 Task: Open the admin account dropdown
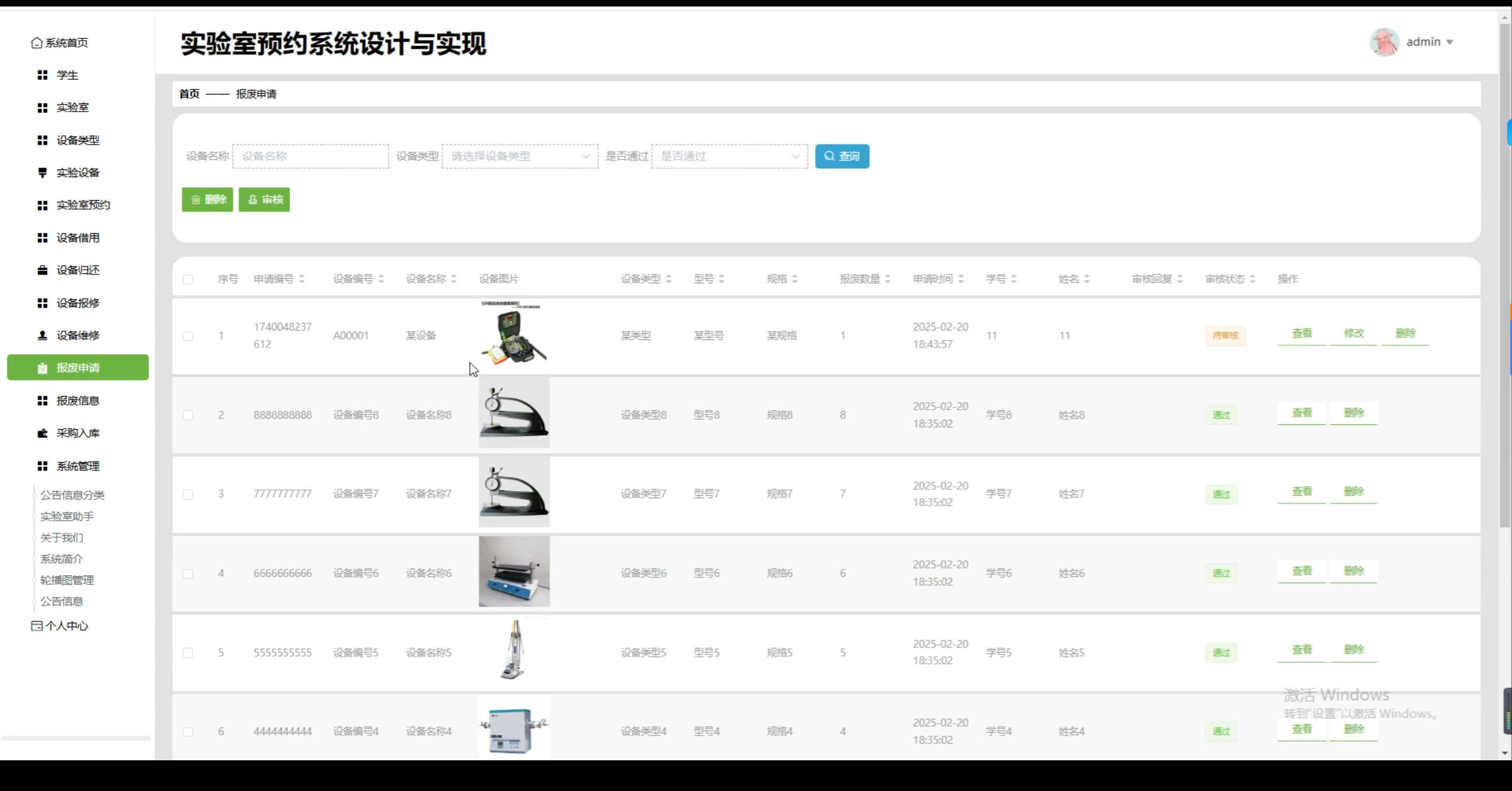click(x=1429, y=41)
